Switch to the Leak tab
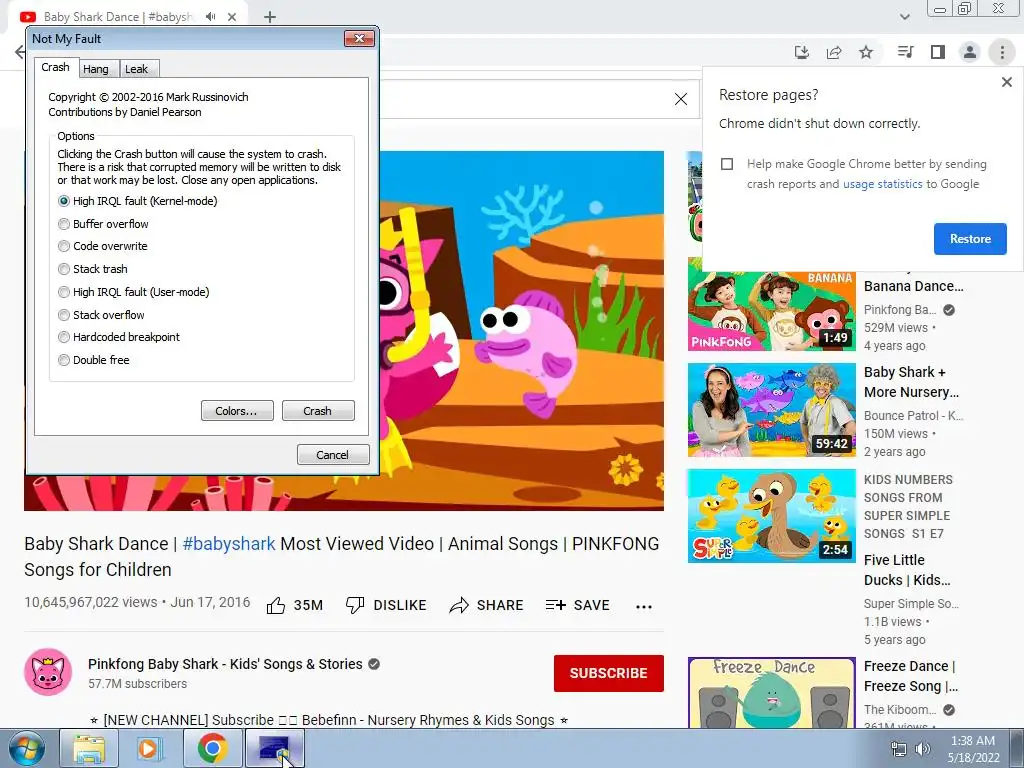1024x768 pixels. 136,69
